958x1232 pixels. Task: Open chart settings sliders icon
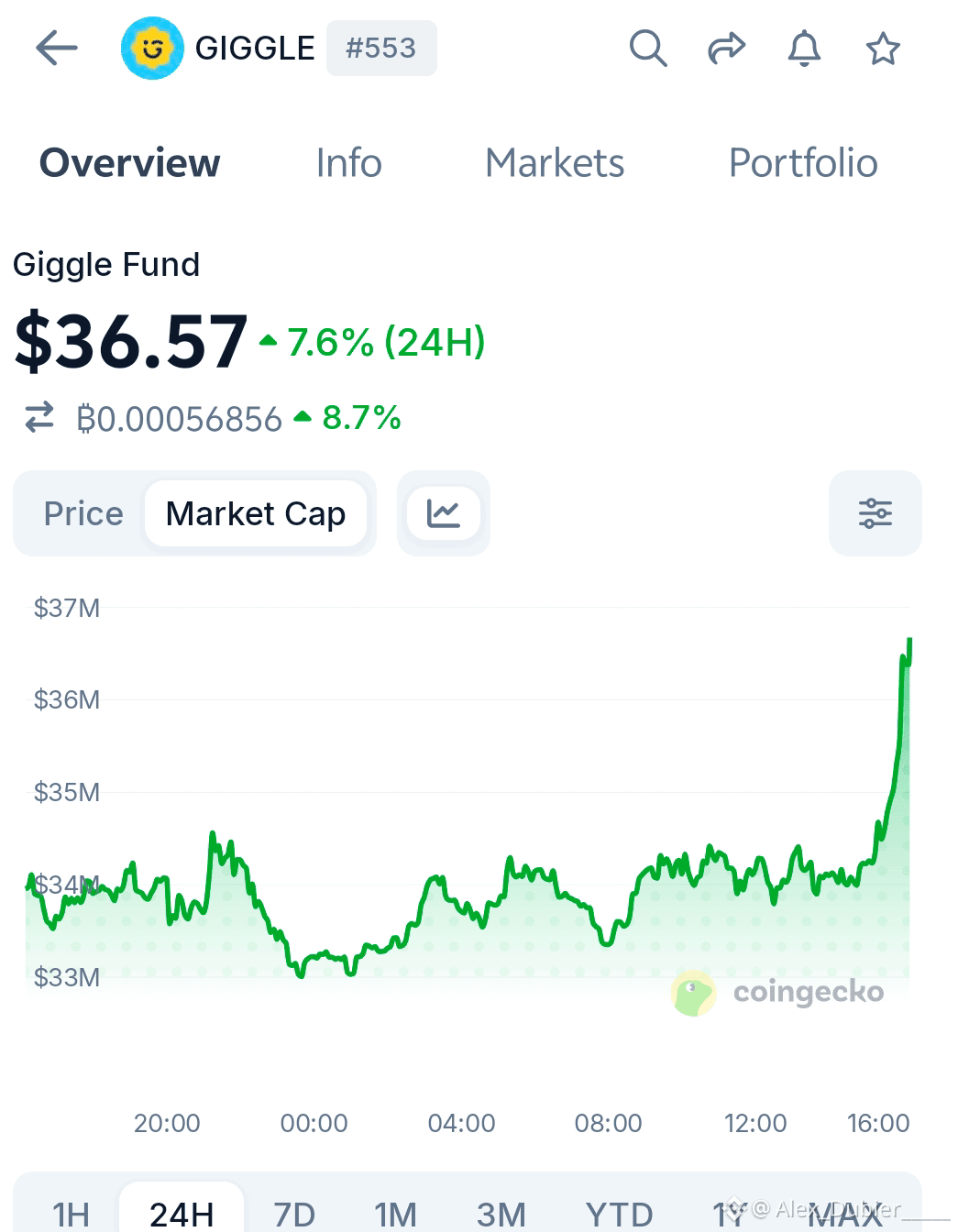[x=875, y=513]
